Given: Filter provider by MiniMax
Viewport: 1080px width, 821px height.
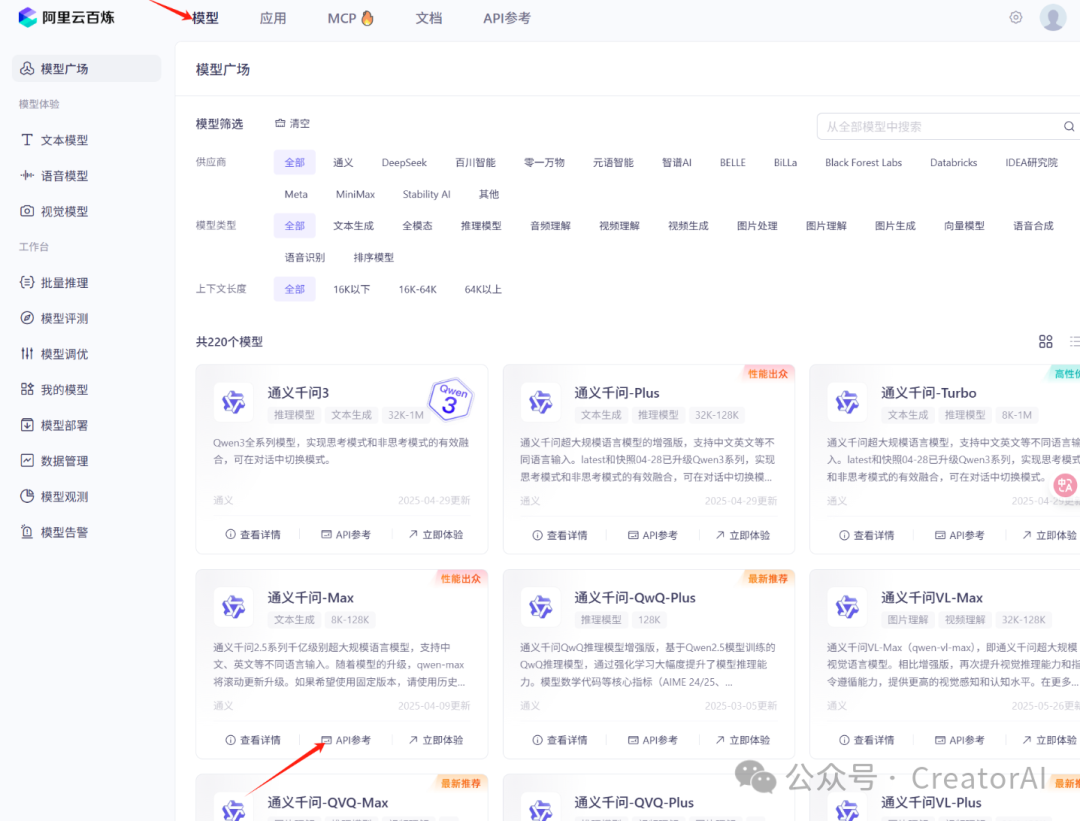Looking at the screenshot, I should 355,194.
